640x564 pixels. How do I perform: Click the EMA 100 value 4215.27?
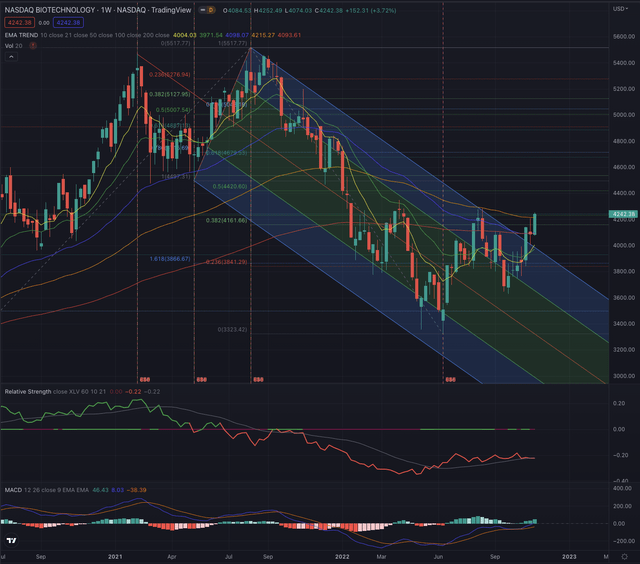[x=263, y=35]
